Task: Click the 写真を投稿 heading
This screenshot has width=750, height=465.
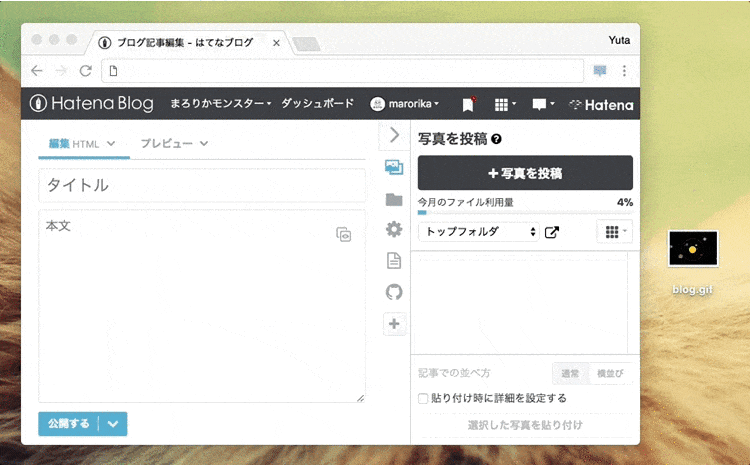Action: [x=452, y=139]
